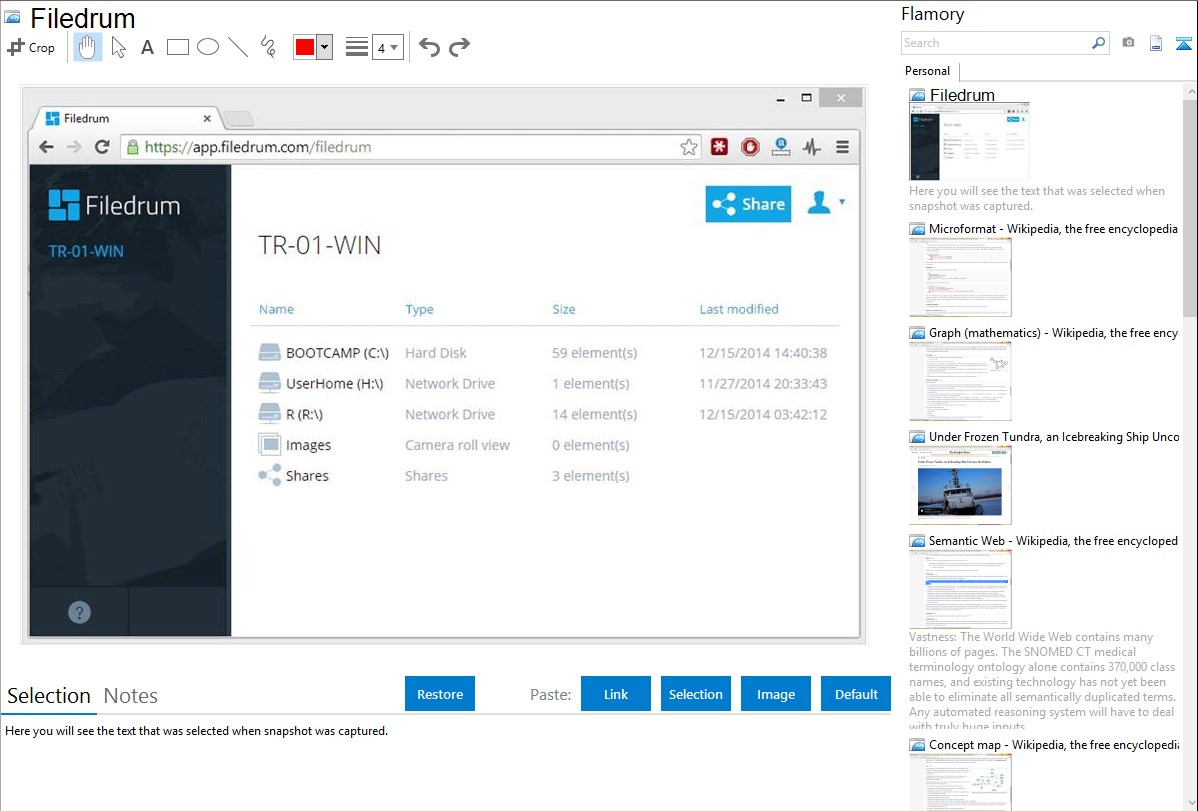Open the browser hamburger menu
1198x811 pixels.
842,147
